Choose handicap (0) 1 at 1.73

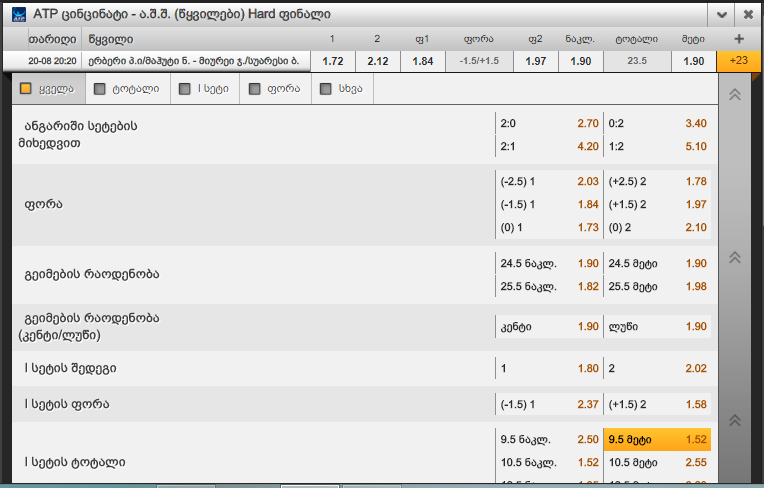click(x=549, y=227)
